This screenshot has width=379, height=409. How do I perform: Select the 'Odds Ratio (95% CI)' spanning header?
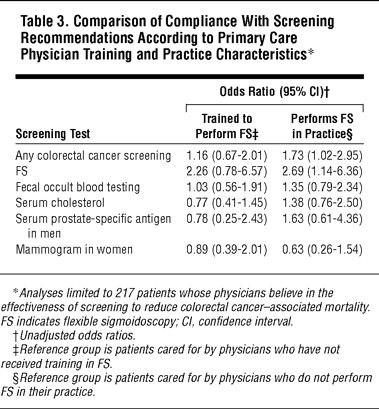tap(274, 91)
